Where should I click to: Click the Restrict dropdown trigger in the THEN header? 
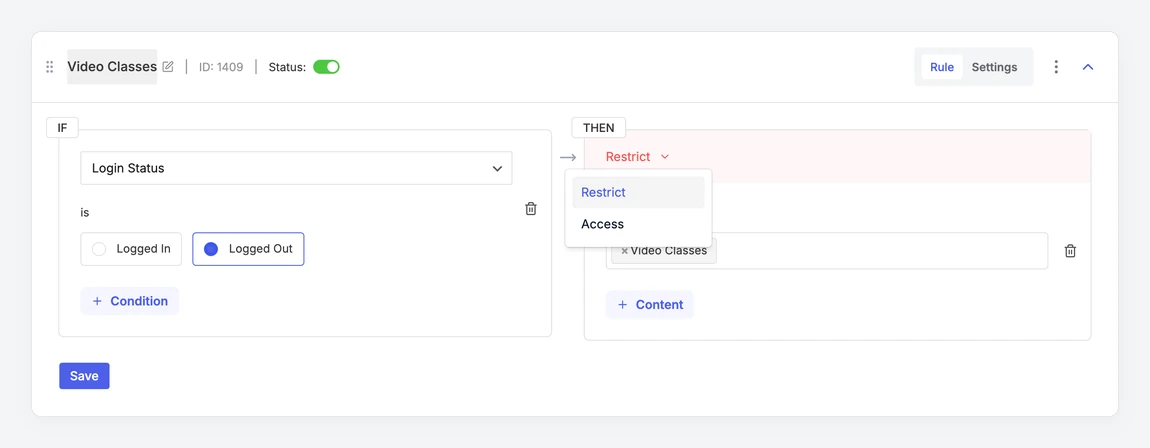(x=637, y=156)
